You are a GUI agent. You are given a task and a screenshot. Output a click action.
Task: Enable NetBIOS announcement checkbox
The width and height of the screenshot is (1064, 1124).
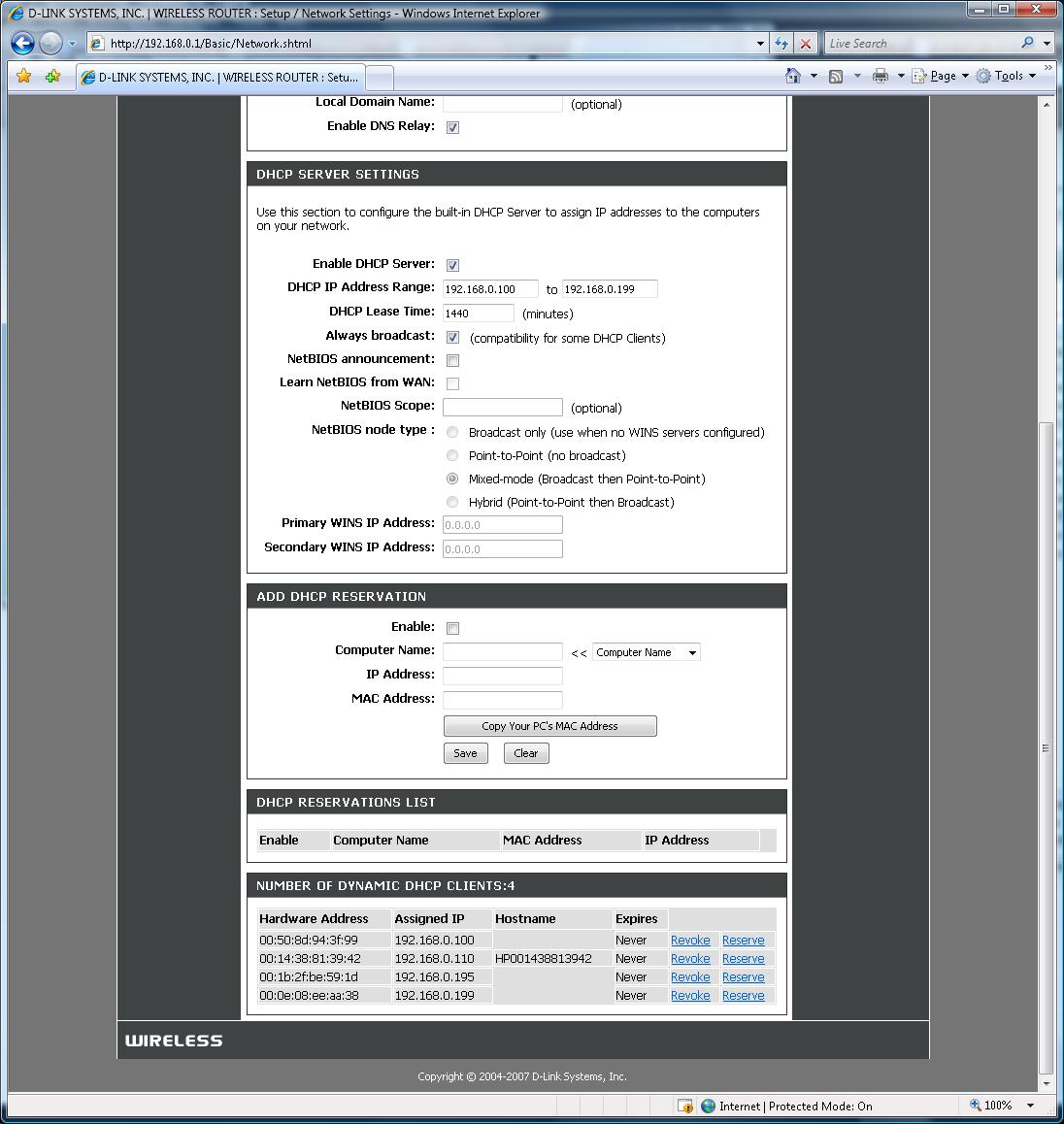coord(452,360)
